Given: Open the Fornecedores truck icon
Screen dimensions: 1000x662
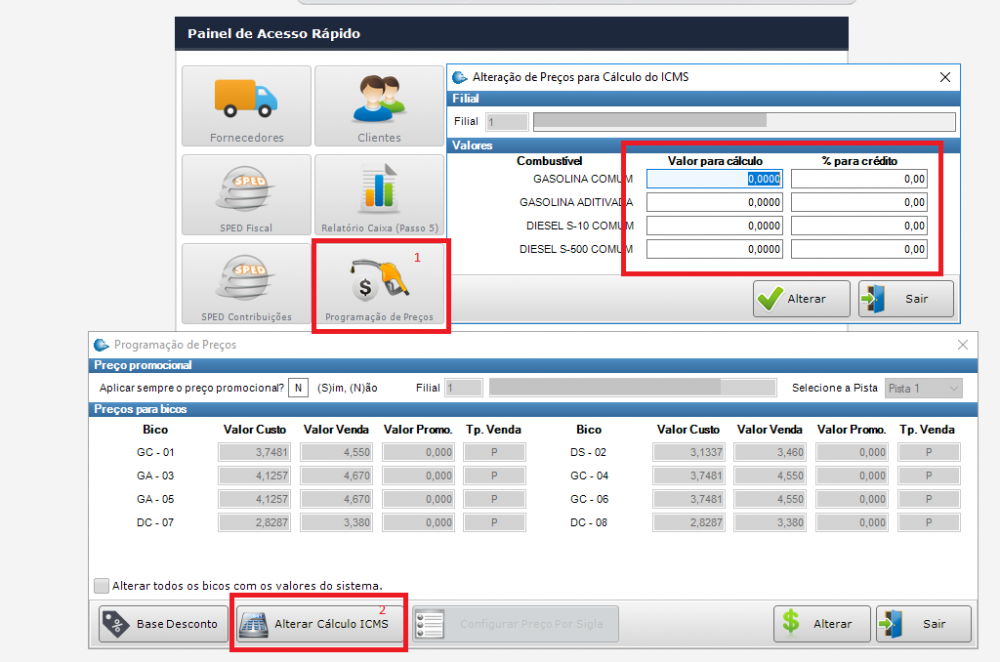Looking at the screenshot, I should tap(246, 106).
